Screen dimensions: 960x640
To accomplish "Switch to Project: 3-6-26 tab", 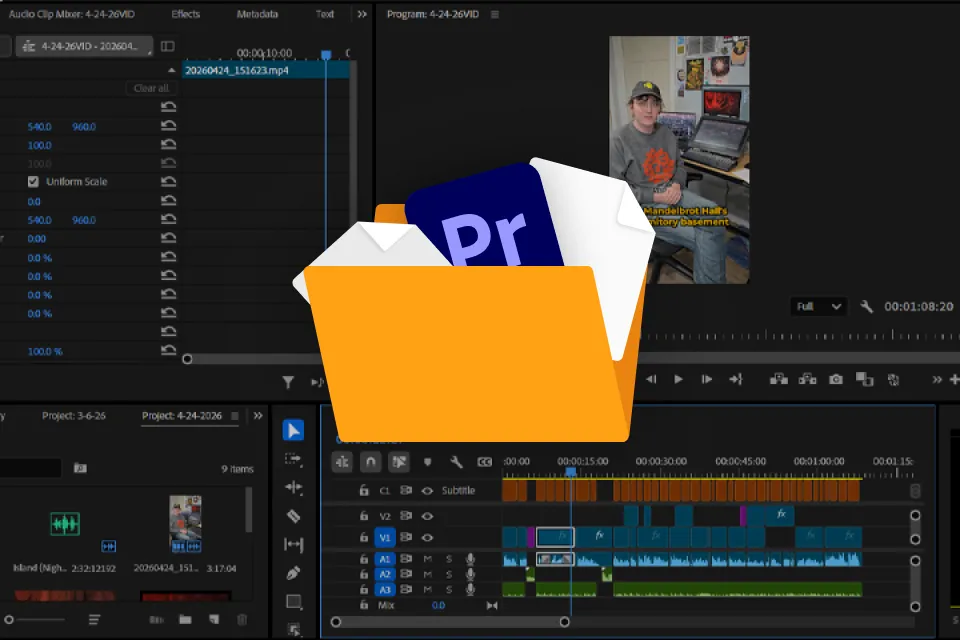I will pyautogui.click(x=73, y=416).
